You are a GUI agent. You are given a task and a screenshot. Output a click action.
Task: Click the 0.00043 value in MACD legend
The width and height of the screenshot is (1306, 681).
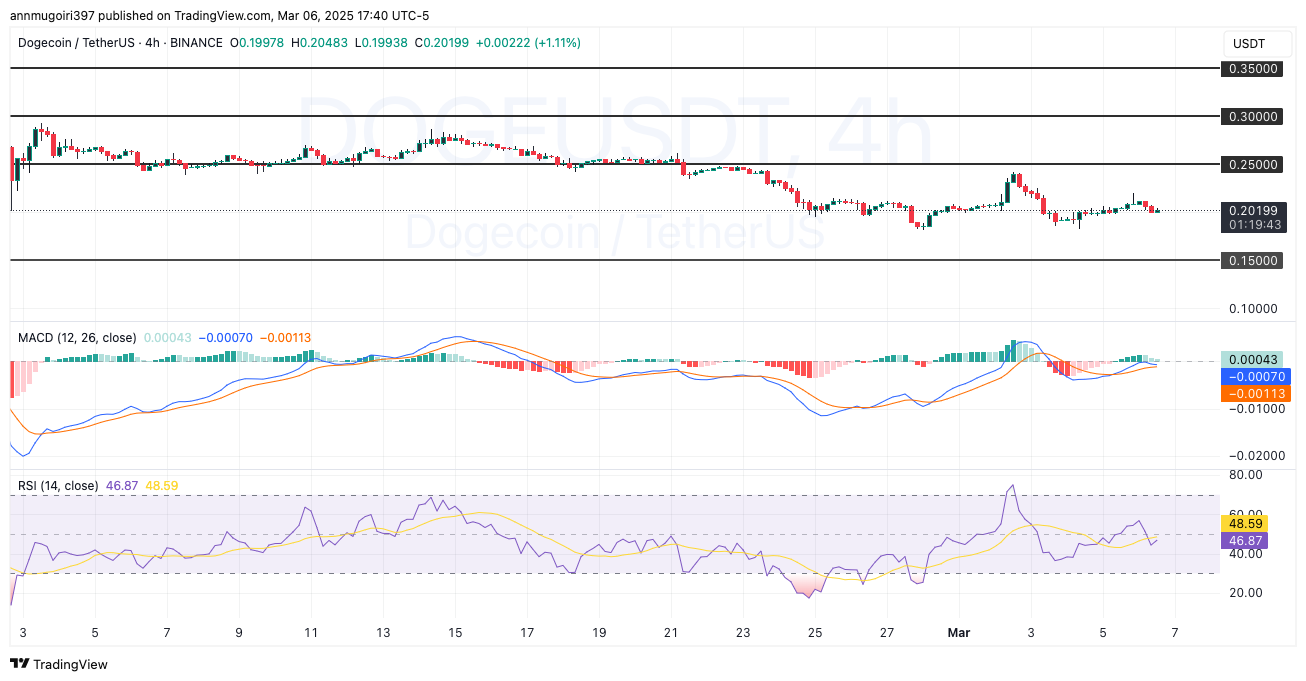pos(168,338)
